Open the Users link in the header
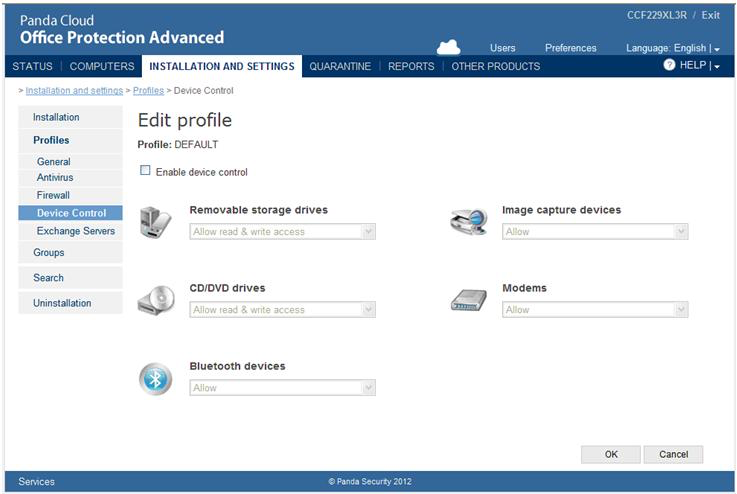Screen dimensions: 737x494 point(502,48)
